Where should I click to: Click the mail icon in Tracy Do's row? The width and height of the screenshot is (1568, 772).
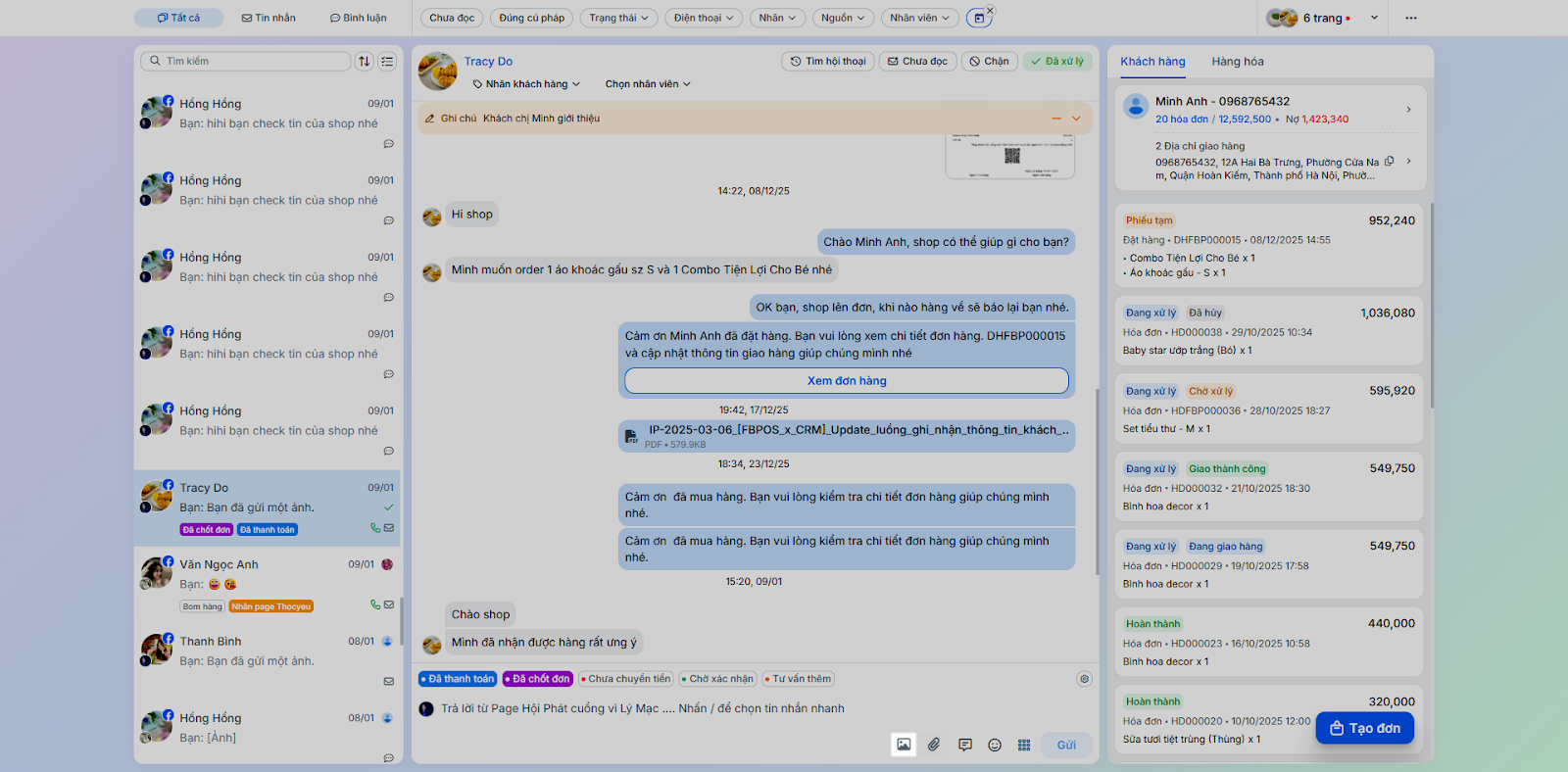[x=389, y=528]
